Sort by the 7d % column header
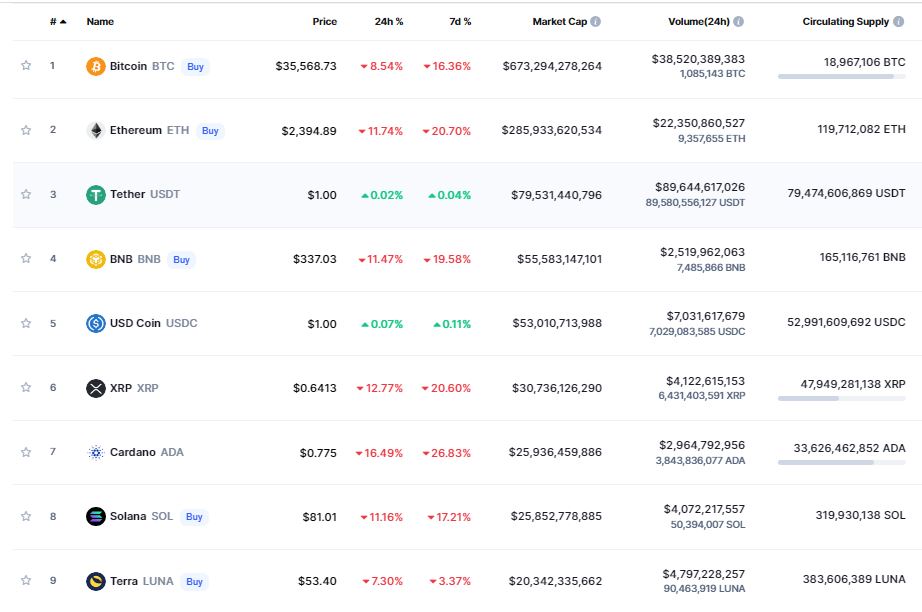The height and width of the screenshot is (612, 922). (x=459, y=21)
